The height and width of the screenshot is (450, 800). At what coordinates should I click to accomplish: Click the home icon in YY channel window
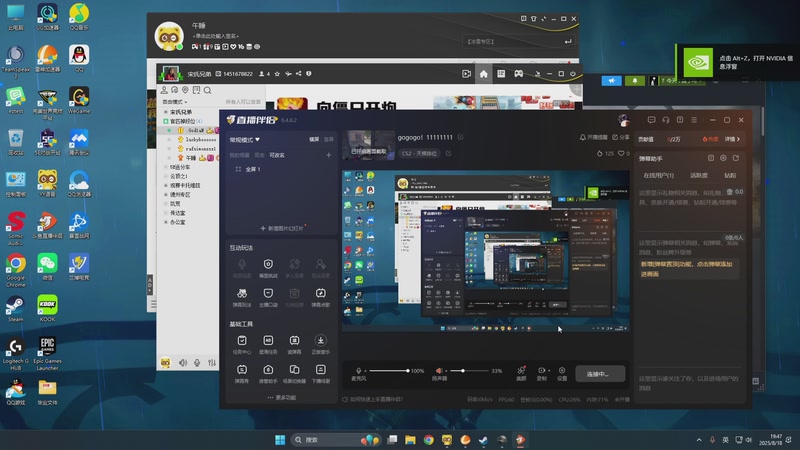point(484,74)
